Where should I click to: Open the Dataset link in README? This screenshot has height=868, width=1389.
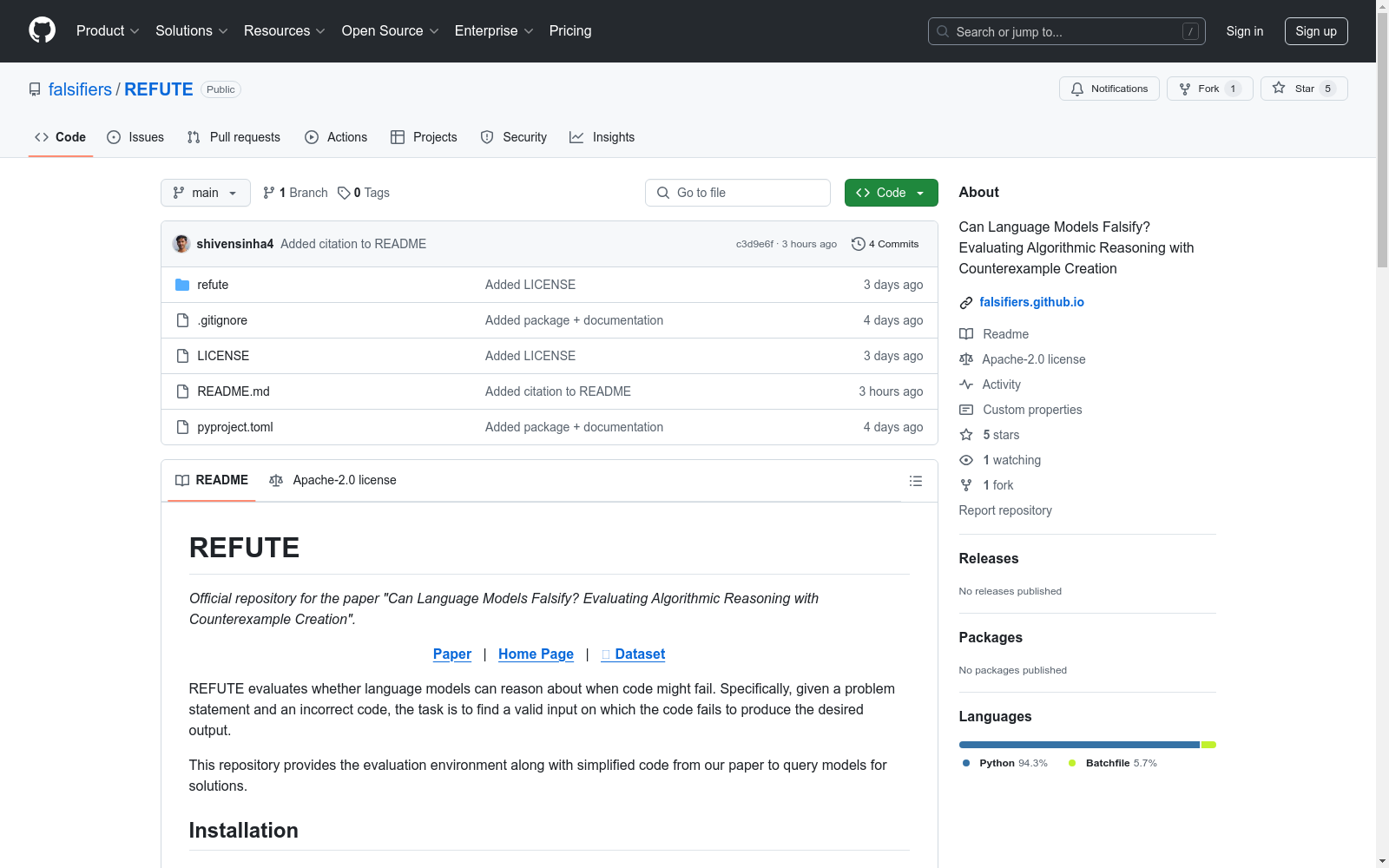point(634,654)
